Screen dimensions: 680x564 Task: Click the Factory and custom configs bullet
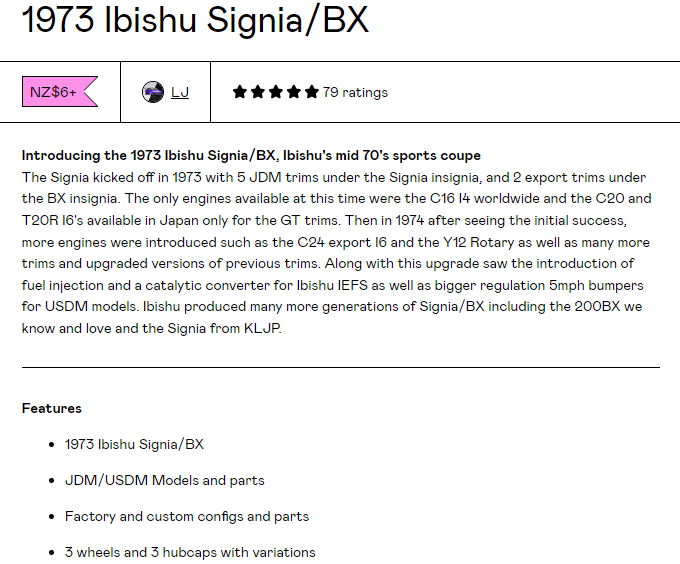tap(187, 516)
